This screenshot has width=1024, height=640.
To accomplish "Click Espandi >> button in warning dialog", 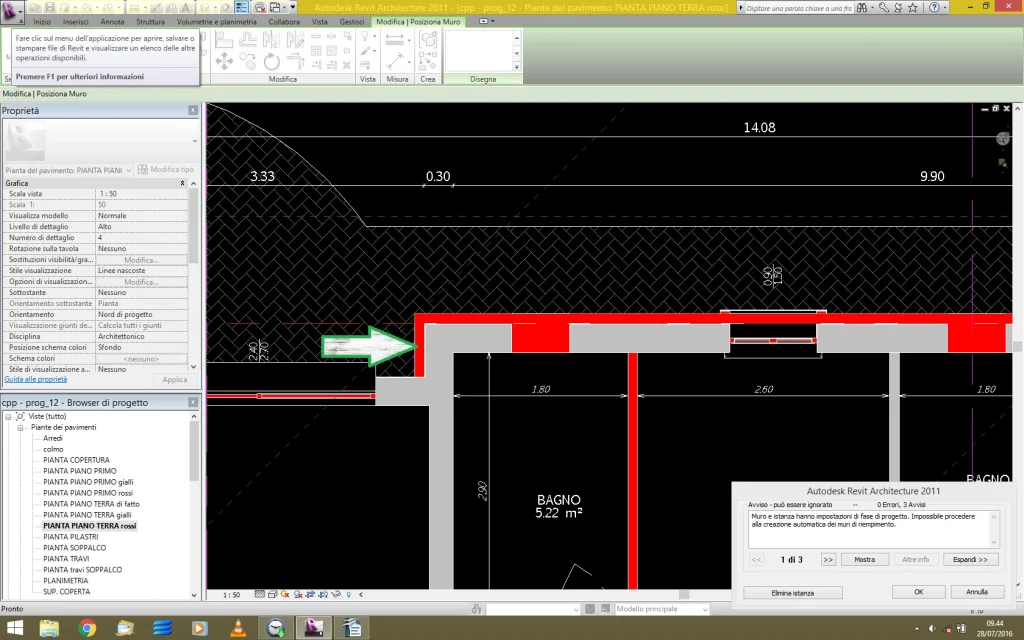I will pos(970,560).
